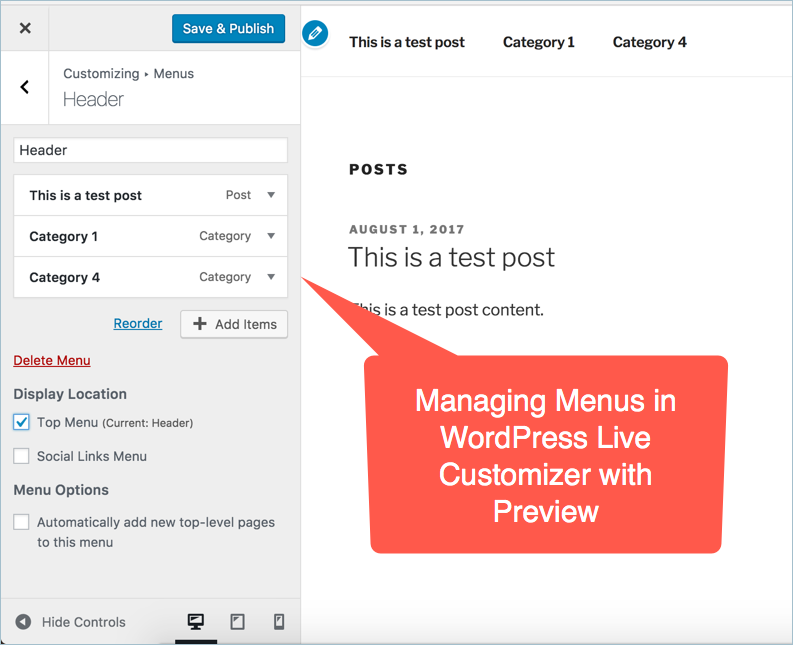
Task: Go back using the left chevron arrow
Action: tap(24, 87)
